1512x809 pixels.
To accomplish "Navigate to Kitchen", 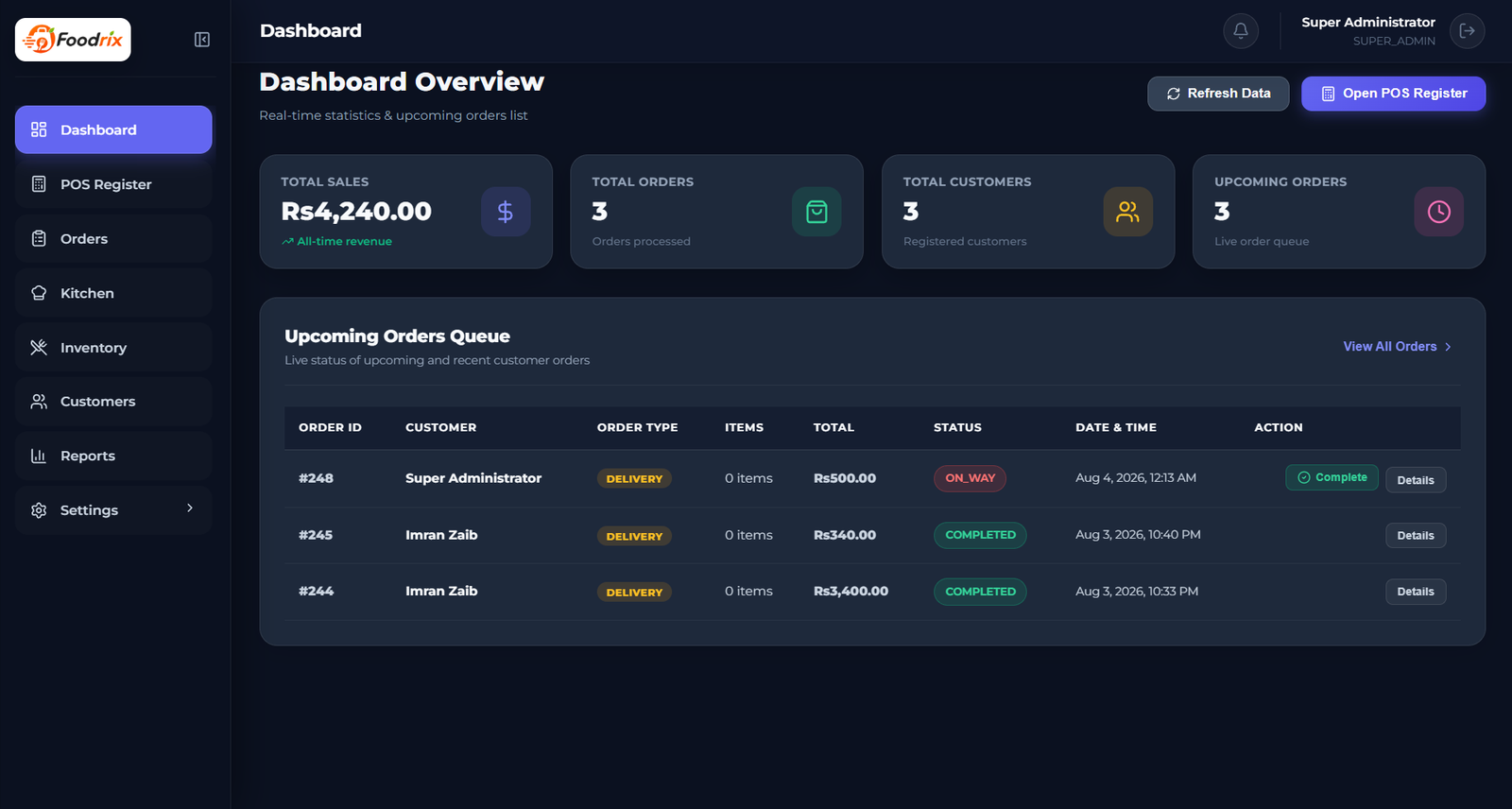I will click(x=113, y=293).
